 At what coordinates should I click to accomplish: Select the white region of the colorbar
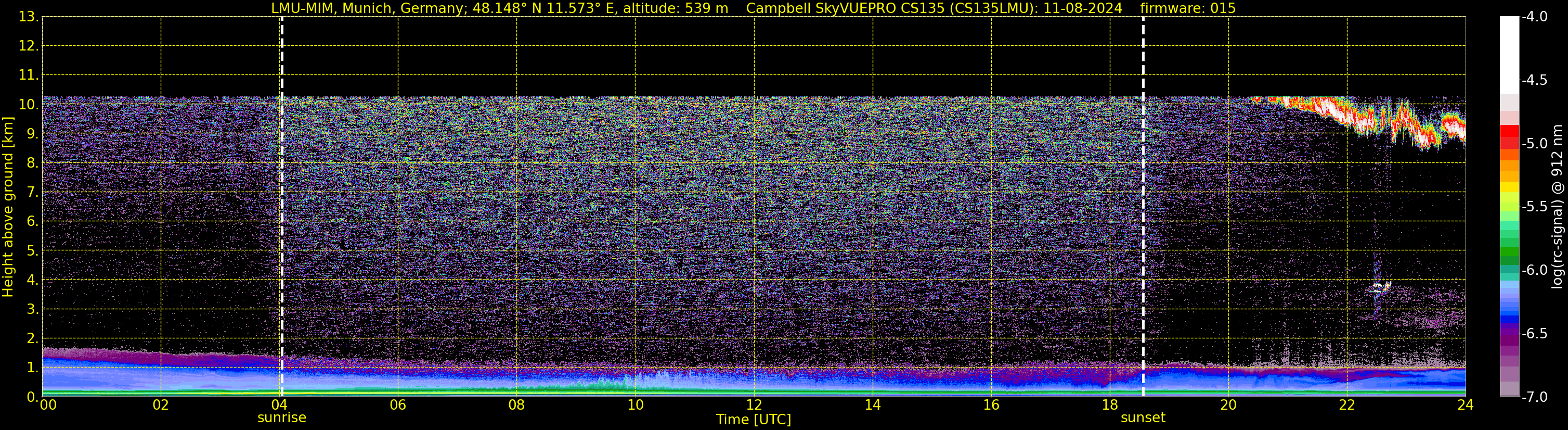1510,55
